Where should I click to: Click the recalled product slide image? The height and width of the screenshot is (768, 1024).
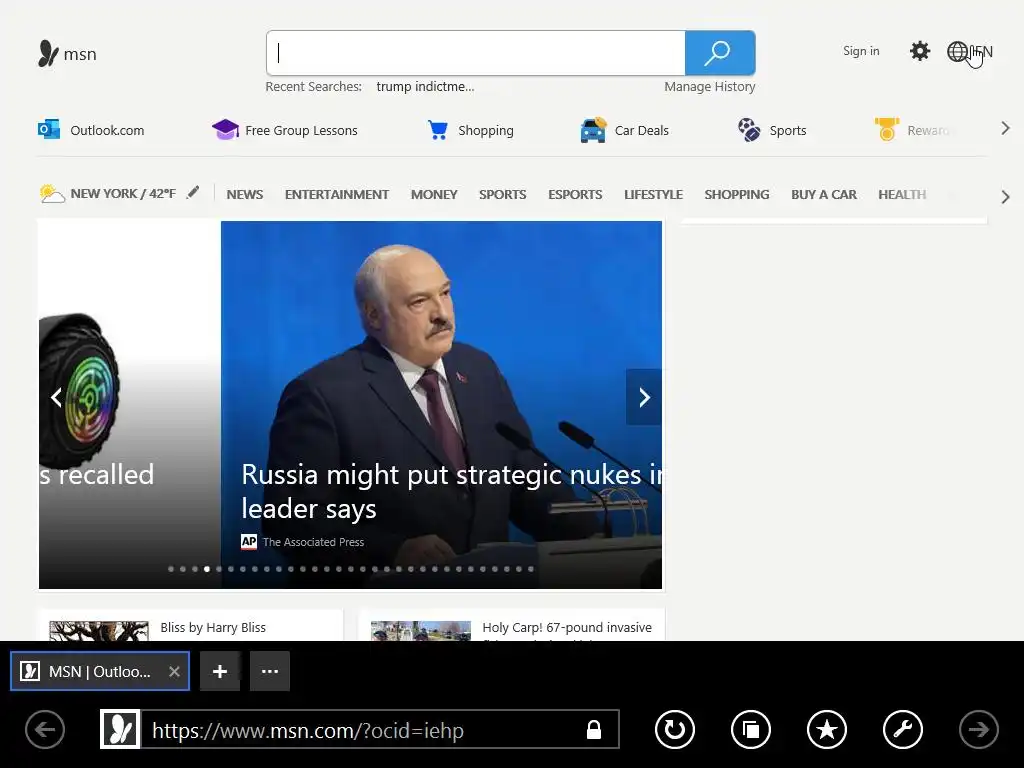click(129, 405)
